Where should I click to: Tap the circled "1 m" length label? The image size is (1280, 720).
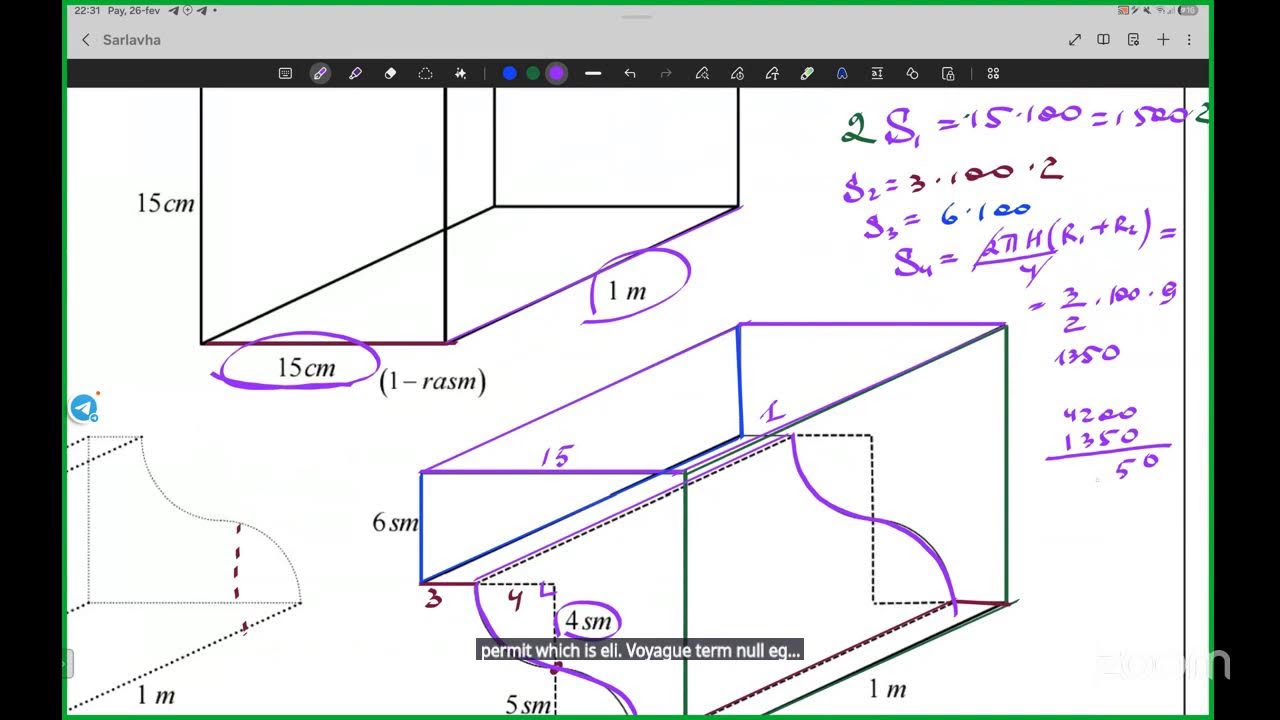627,291
